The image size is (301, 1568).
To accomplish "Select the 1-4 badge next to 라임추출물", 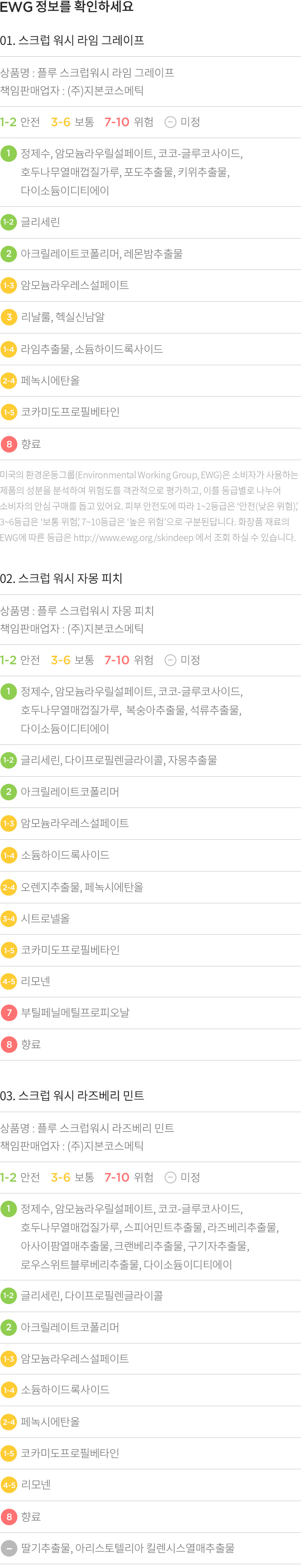I will [8, 349].
